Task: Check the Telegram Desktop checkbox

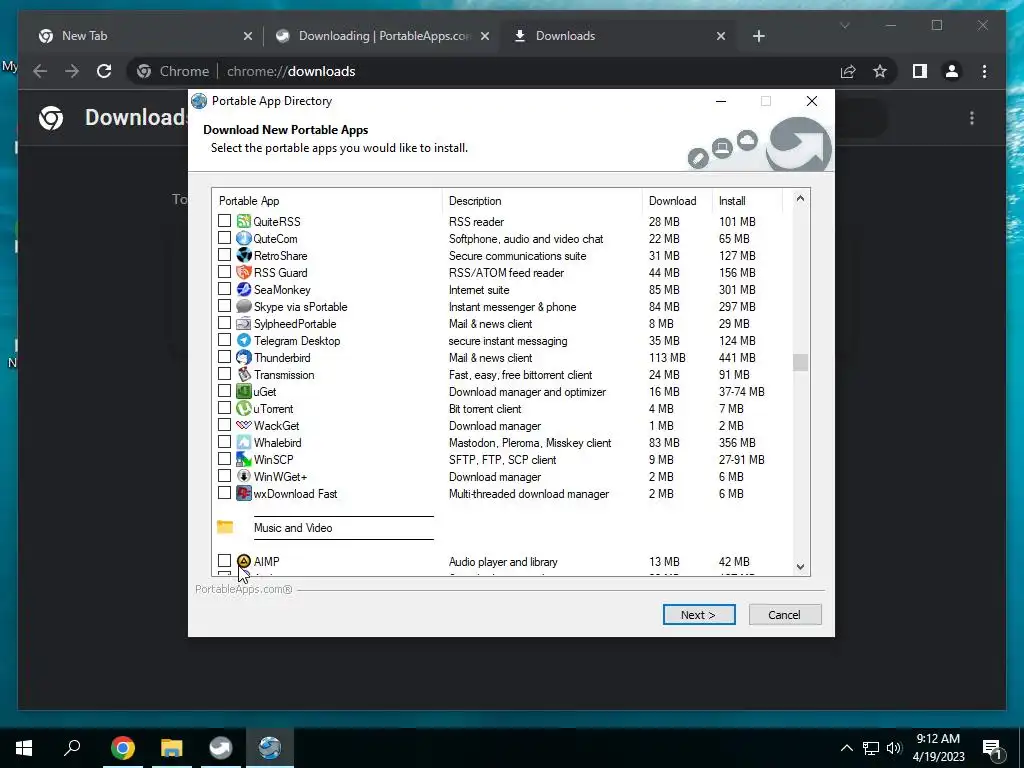Action: [x=224, y=340]
